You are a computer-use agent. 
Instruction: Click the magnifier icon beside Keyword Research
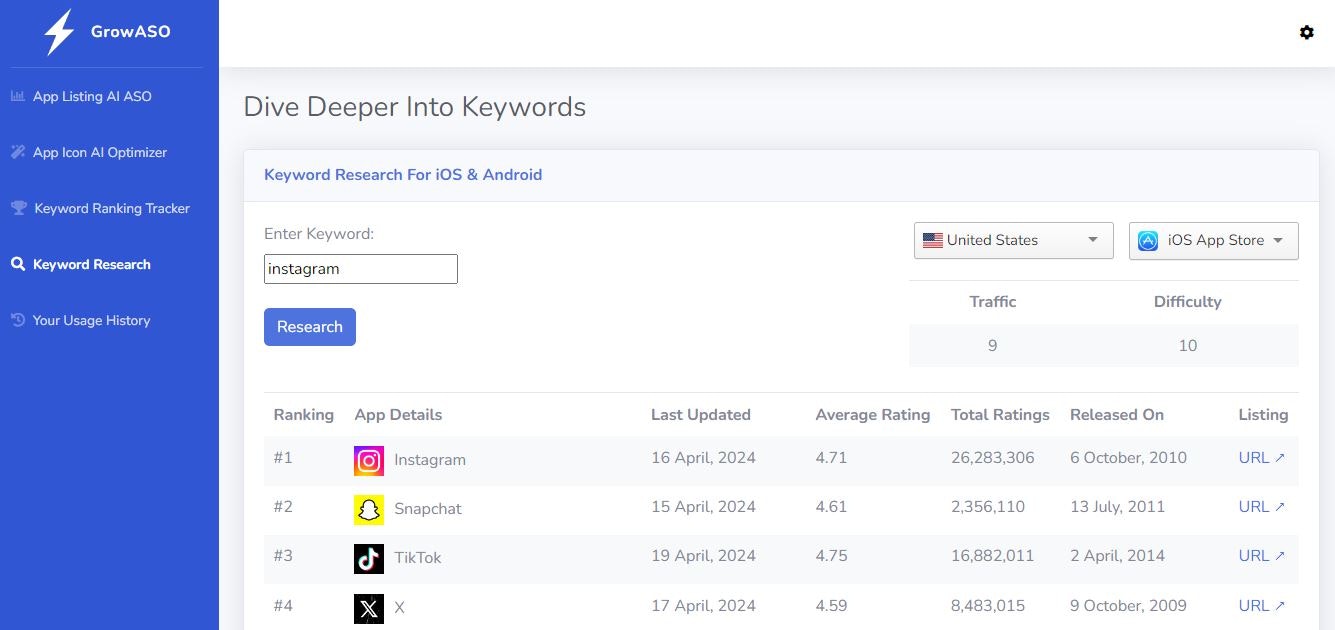point(17,264)
